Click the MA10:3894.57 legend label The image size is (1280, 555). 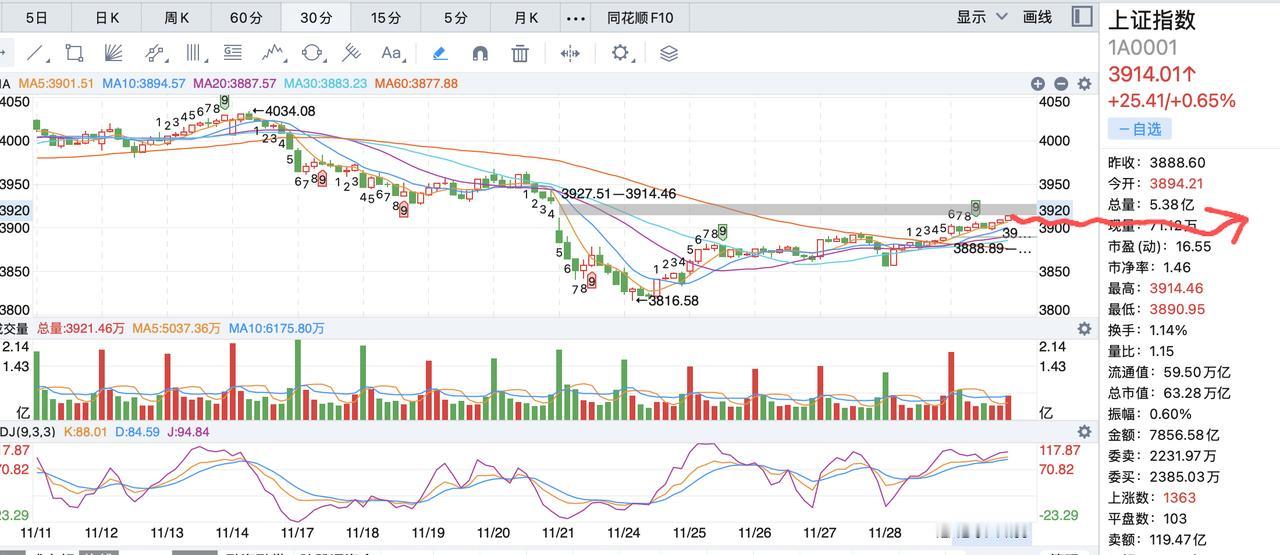pyautogui.click(x=143, y=84)
